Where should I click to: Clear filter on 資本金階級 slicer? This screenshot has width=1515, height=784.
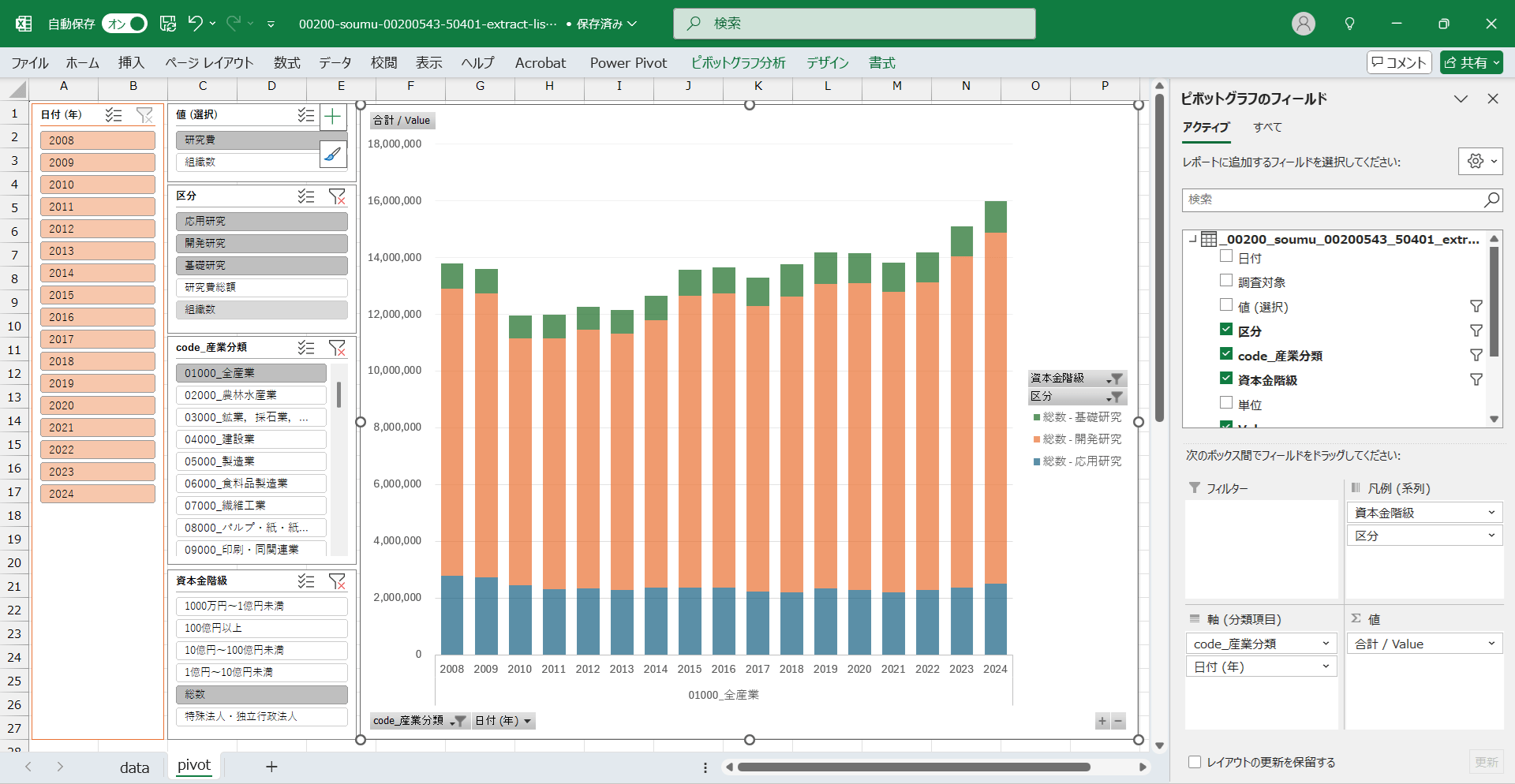coord(337,581)
